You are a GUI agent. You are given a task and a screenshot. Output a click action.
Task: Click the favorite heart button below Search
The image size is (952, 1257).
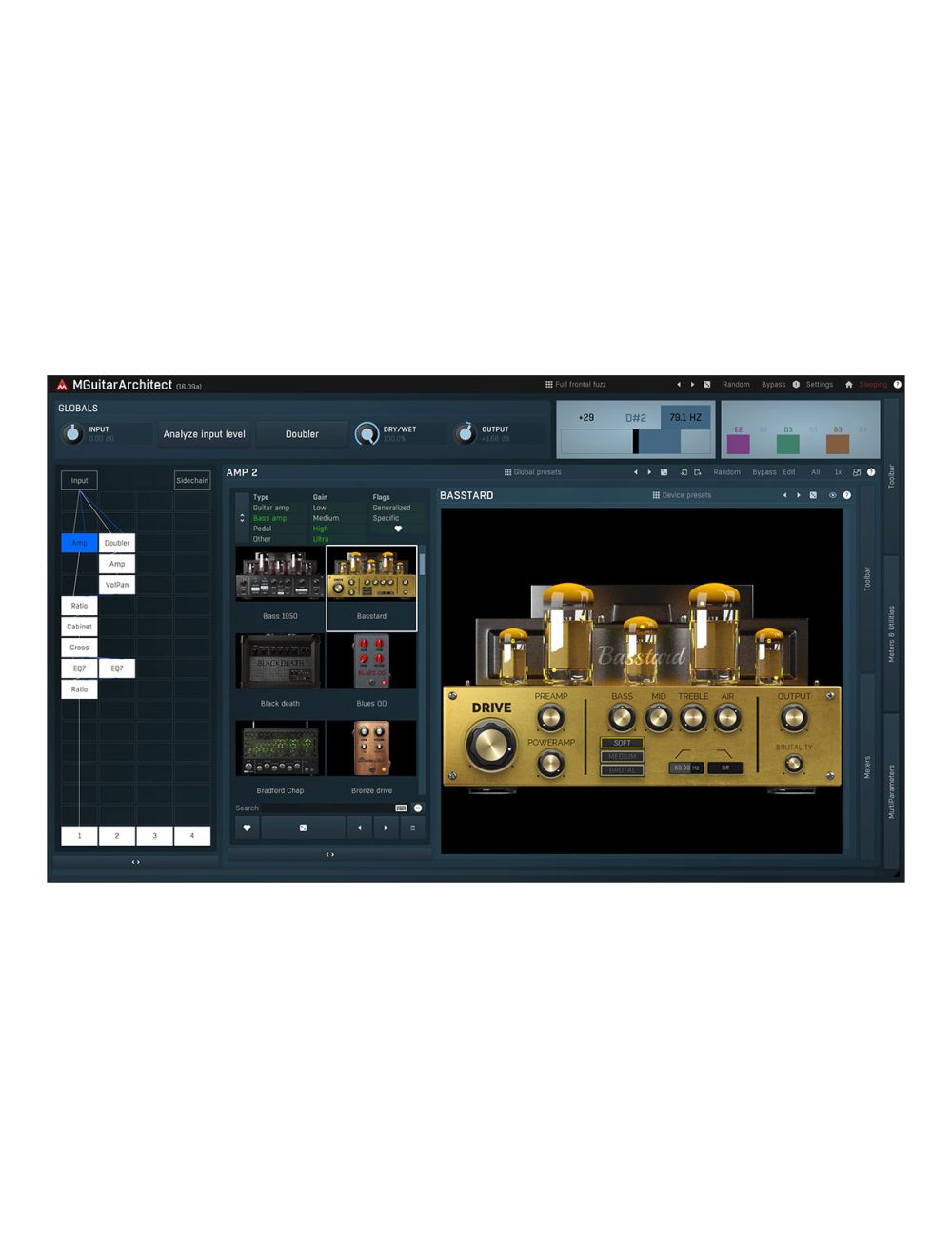[x=247, y=828]
